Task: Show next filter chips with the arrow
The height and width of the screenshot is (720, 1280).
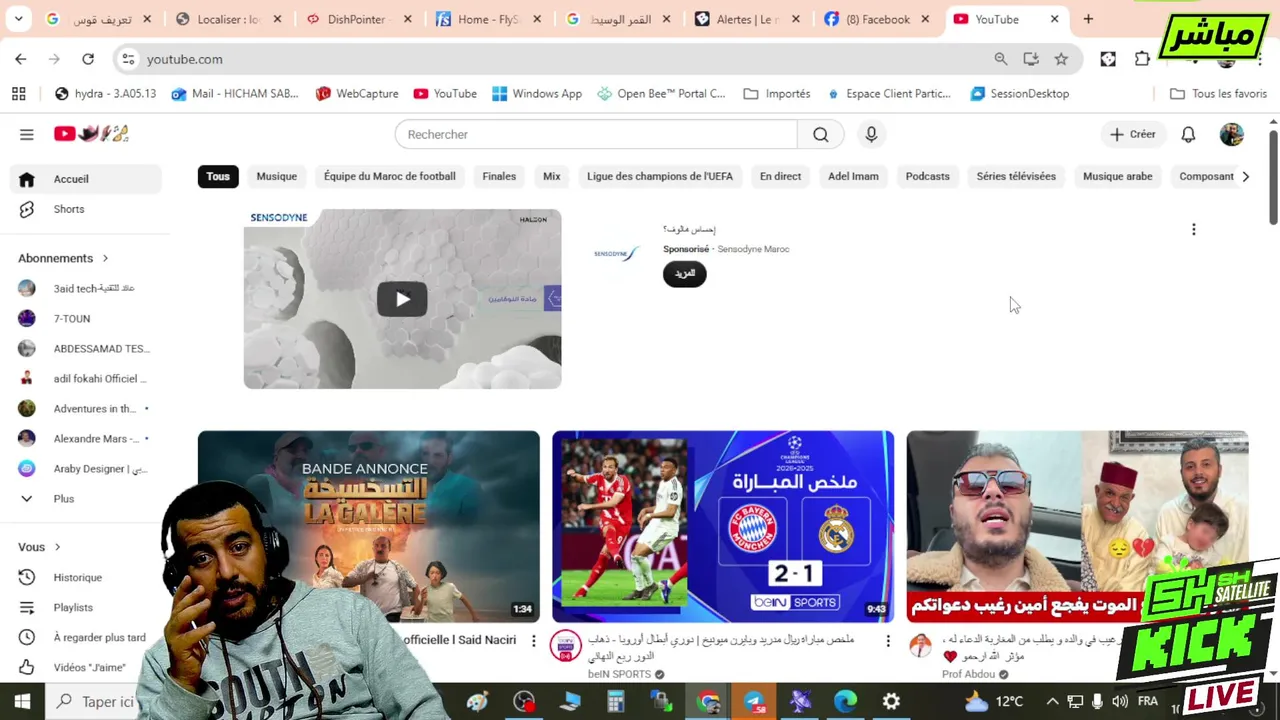Action: (1245, 176)
